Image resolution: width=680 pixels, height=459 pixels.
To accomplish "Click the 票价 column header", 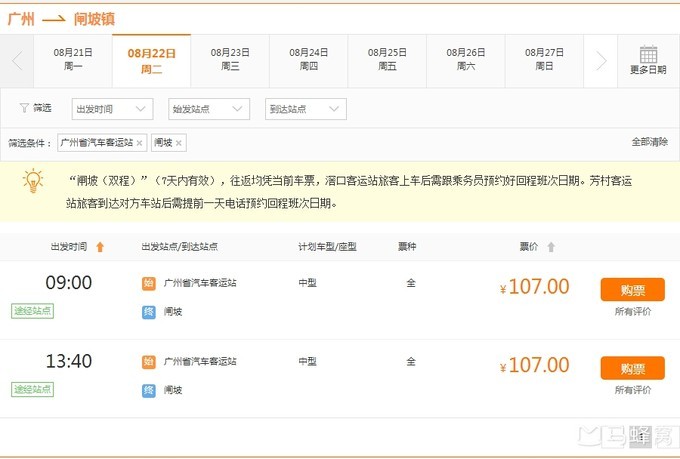I will pyautogui.click(x=529, y=247).
